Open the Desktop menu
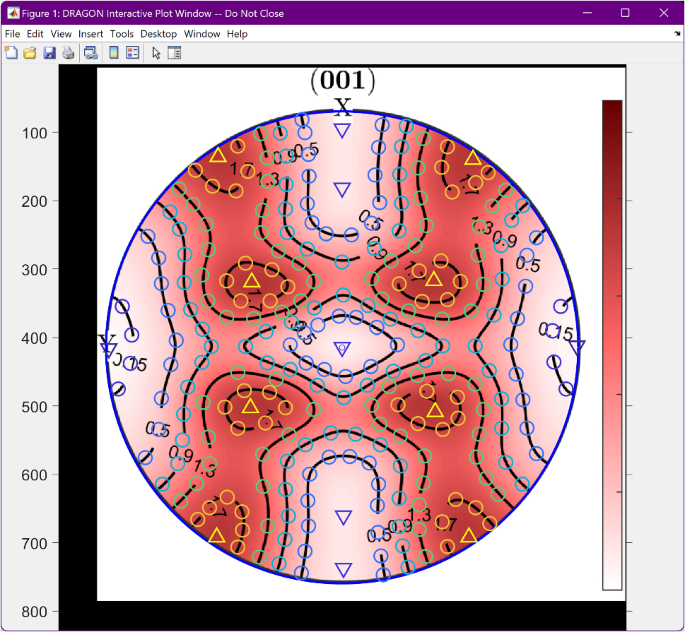Screen dimensions: 685x632 (159, 34)
